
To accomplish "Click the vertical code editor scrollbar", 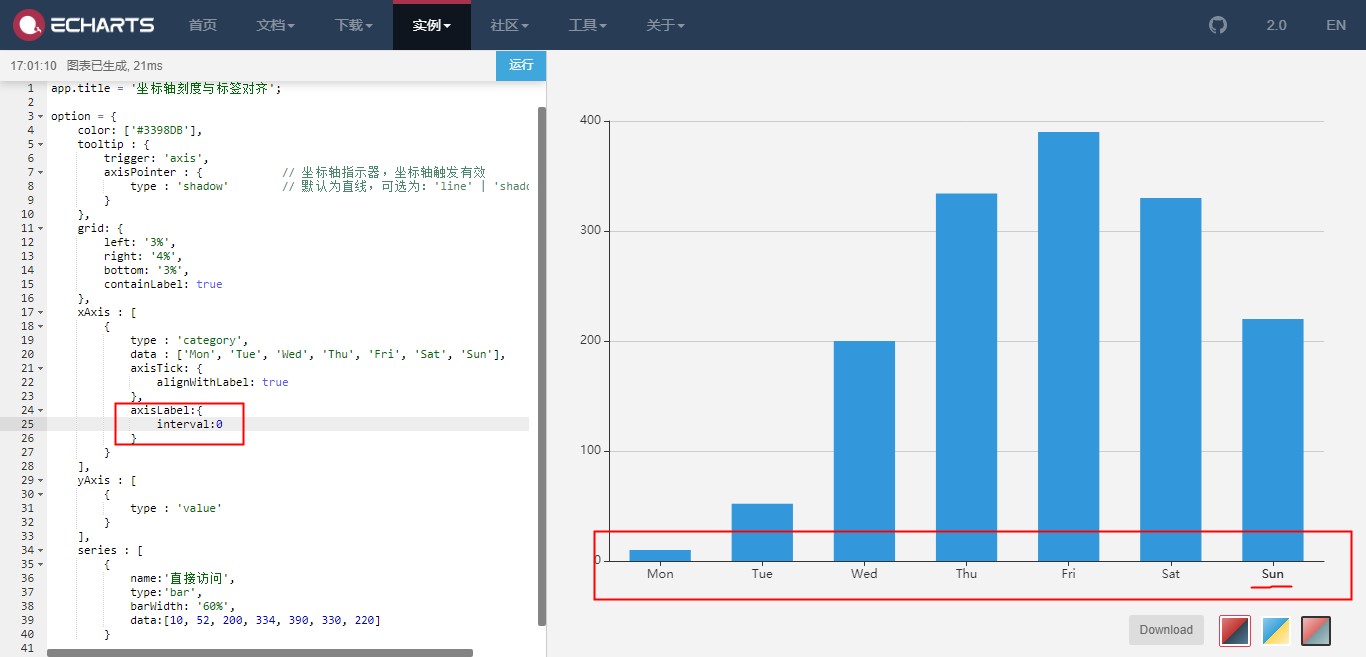I will (x=542, y=365).
